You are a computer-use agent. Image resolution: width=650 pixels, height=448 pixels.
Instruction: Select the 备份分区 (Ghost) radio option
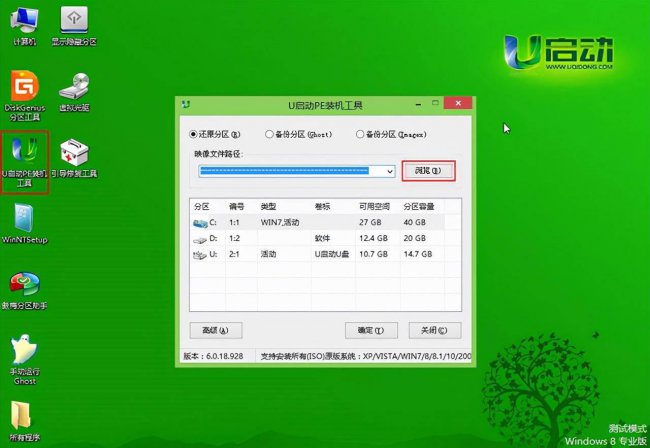tap(298, 134)
